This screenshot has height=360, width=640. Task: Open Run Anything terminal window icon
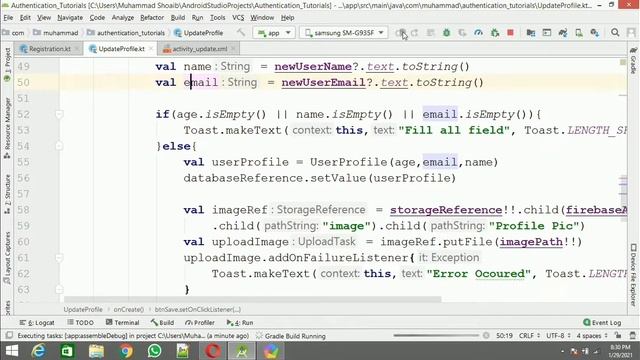click(x=547, y=33)
